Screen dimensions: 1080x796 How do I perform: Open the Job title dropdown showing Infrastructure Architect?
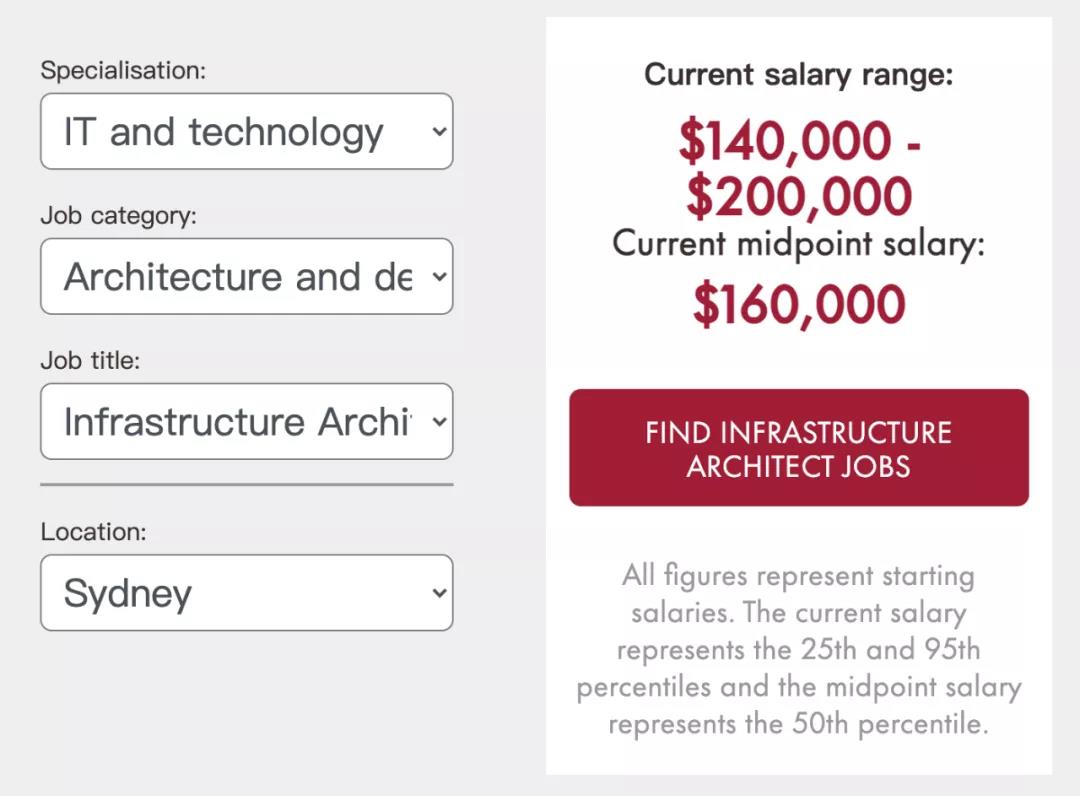225,422
